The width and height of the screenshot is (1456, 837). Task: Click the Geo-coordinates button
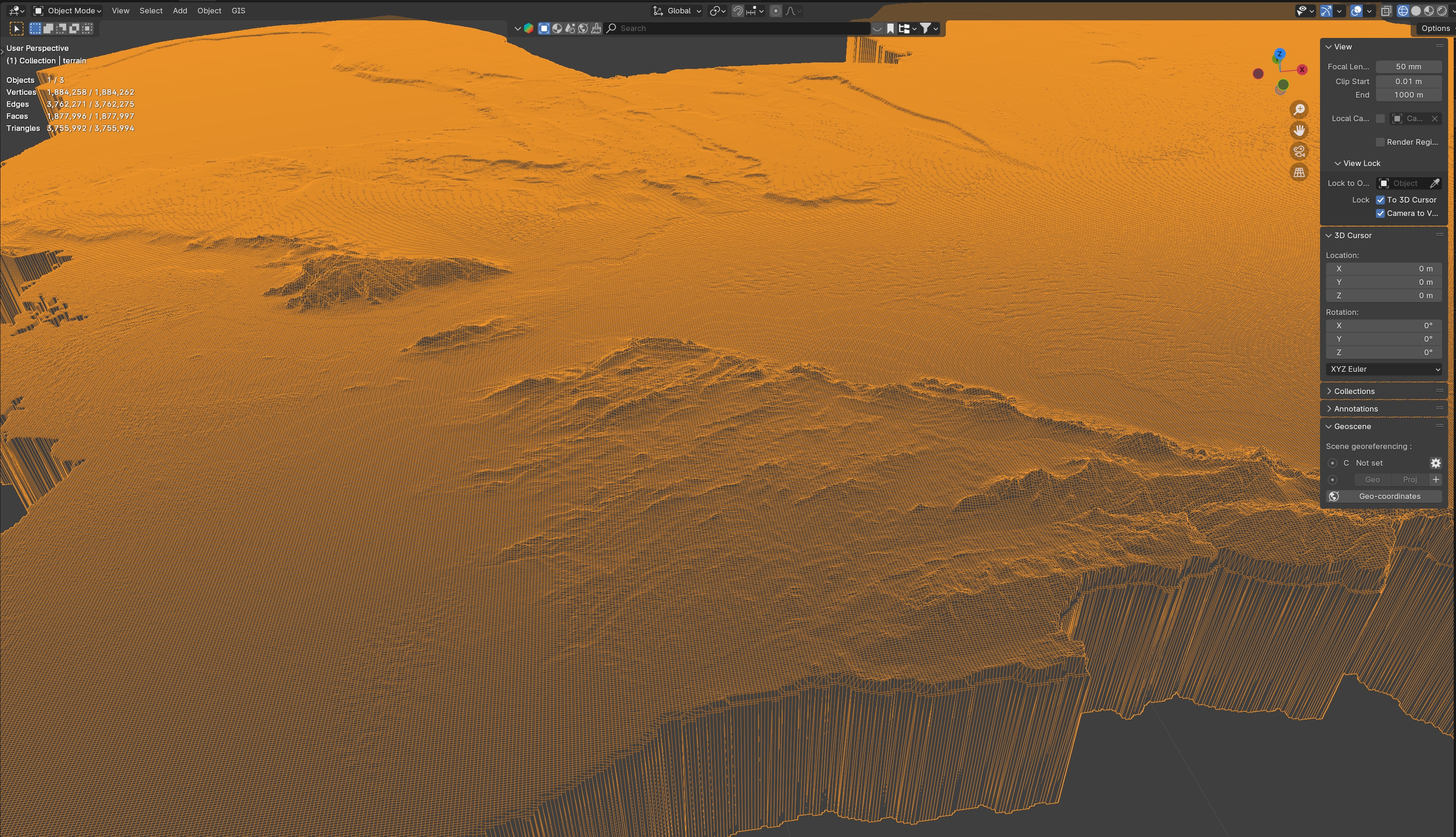[x=1389, y=496]
